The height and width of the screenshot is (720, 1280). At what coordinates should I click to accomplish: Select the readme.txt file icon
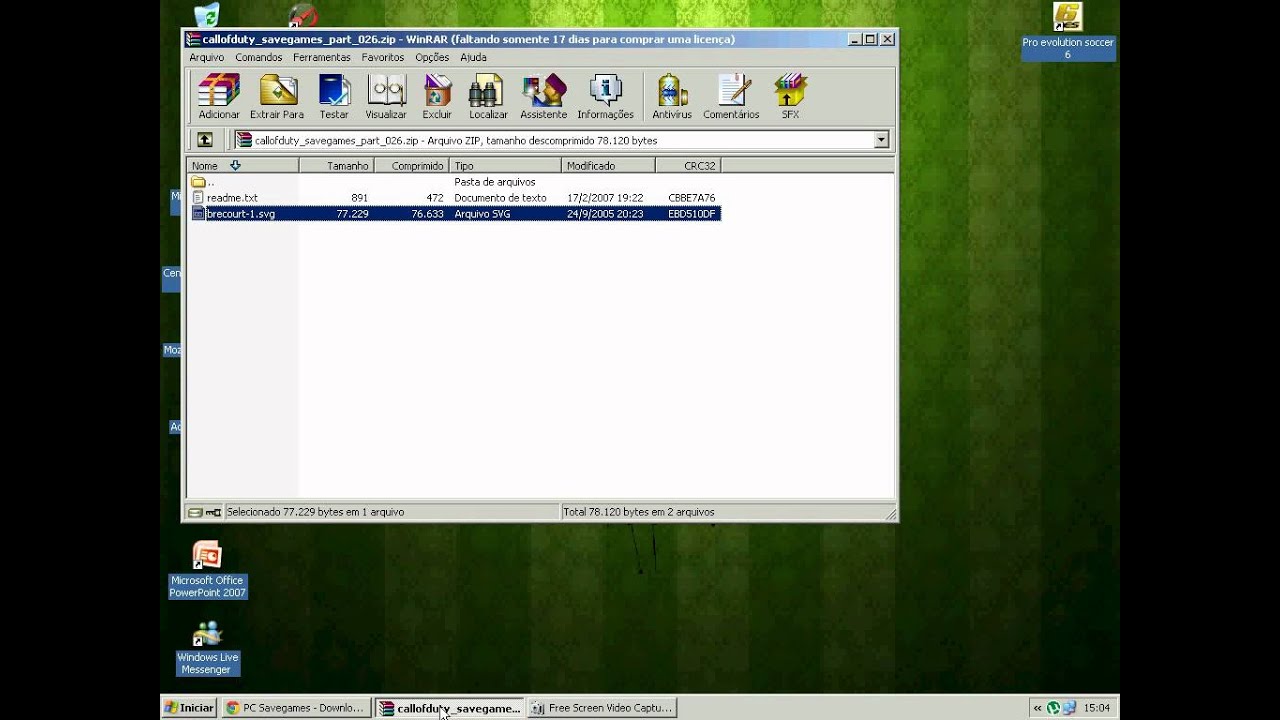point(198,198)
